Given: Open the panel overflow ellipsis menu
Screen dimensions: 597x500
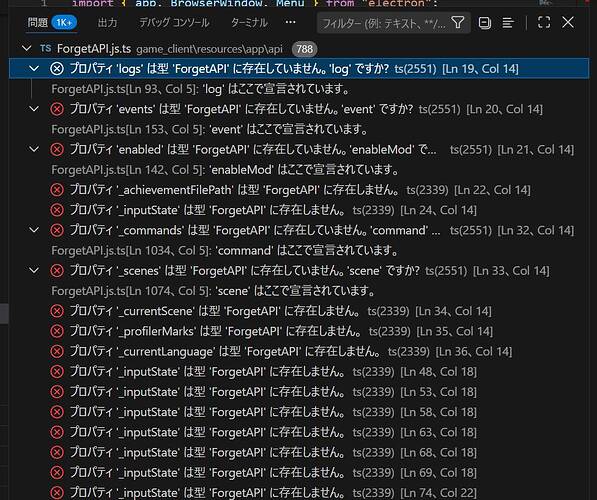Looking at the screenshot, I should (x=290, y=22).
